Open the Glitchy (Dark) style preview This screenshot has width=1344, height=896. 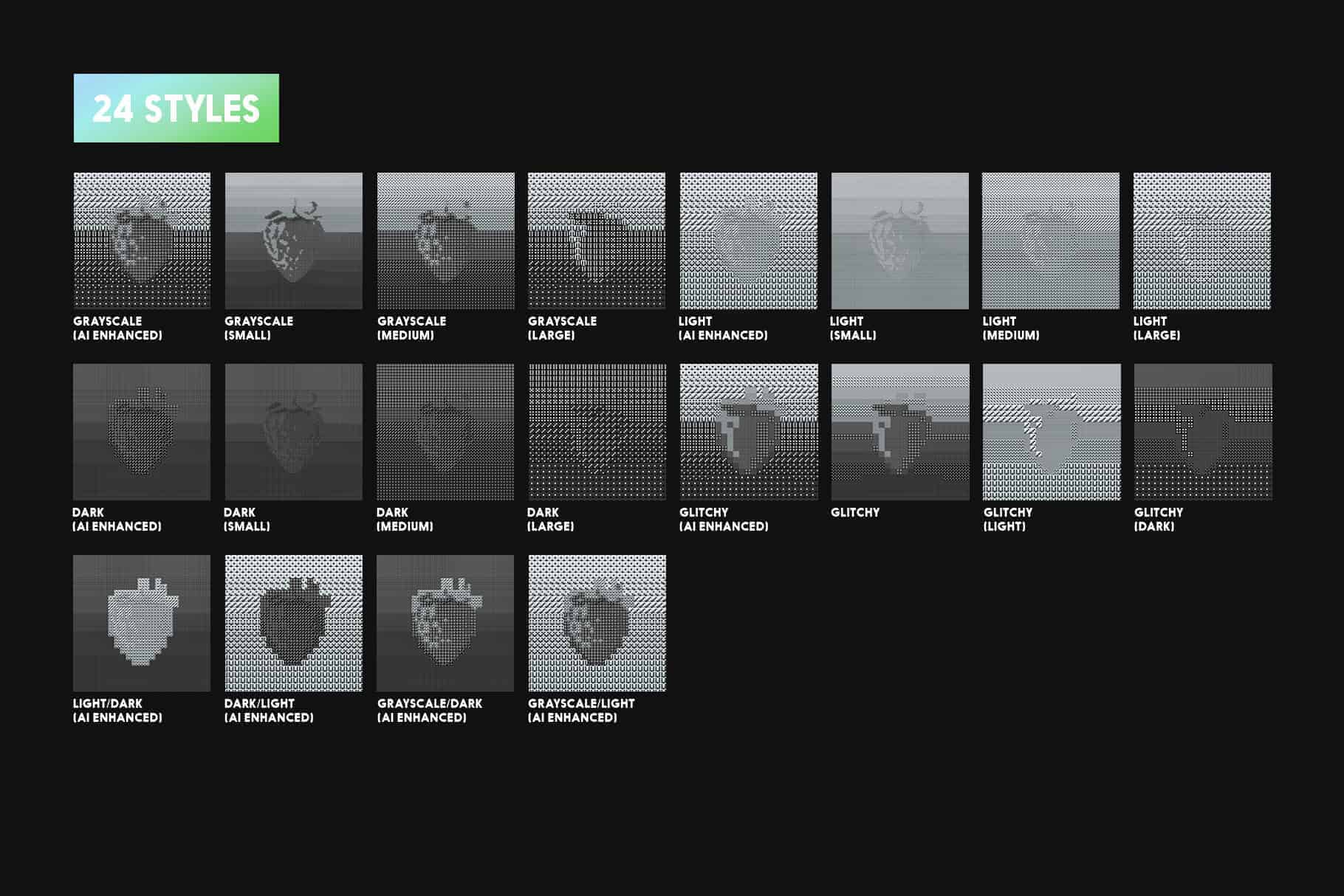1202,432
